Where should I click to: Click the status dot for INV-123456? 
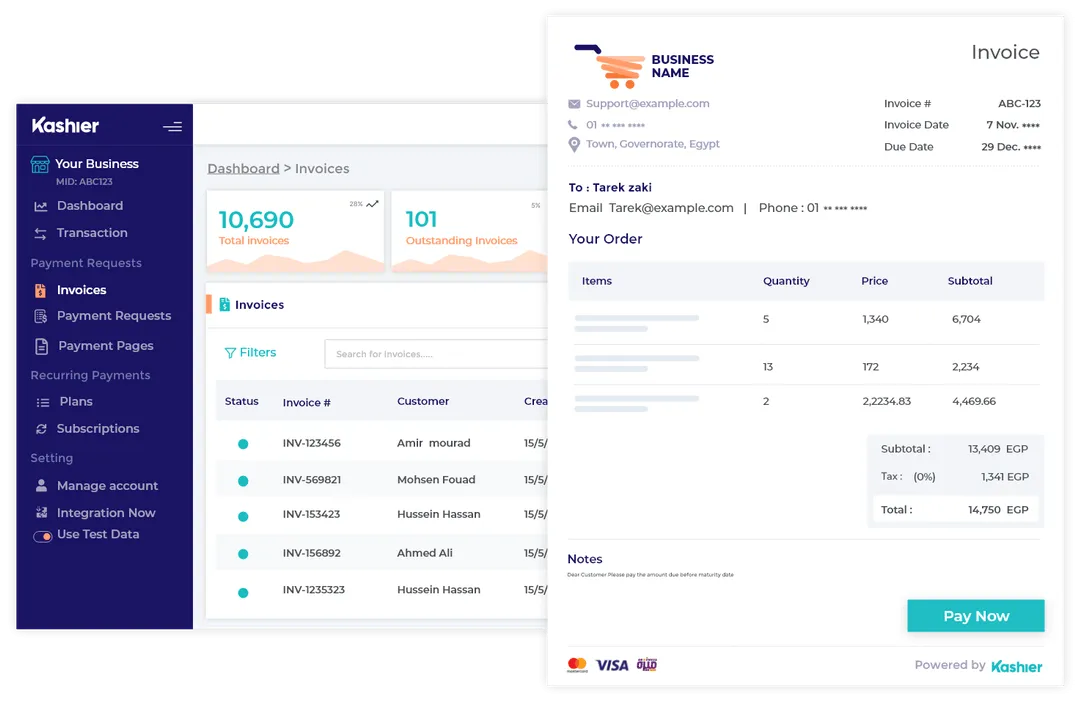click(x=243, y=444)
